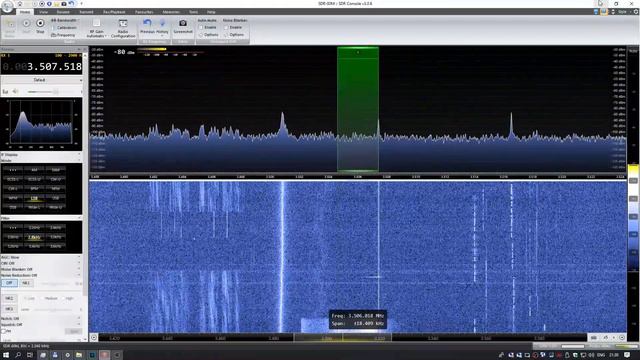
Task: Open Radio Configuration
Action: [x=123, y=29]
